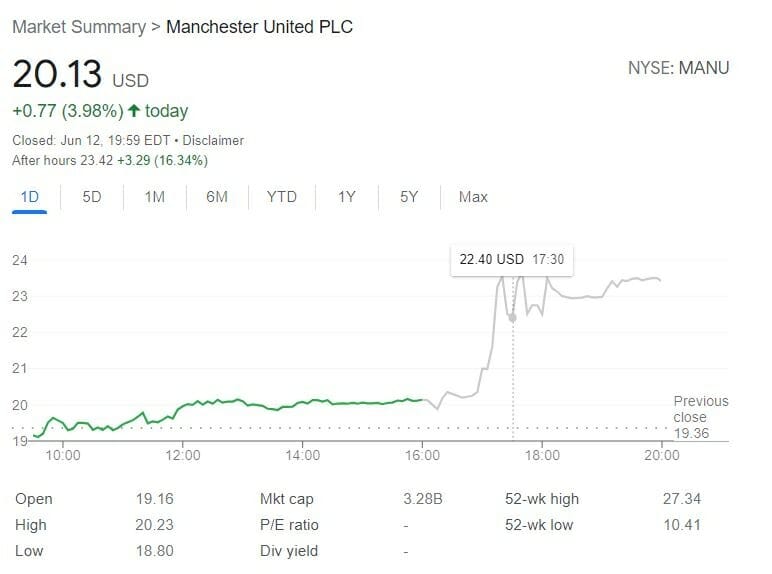This screenshot has width=772, height=574.
Task: Show the Max range chart
Action: click(x=473, y=197)
